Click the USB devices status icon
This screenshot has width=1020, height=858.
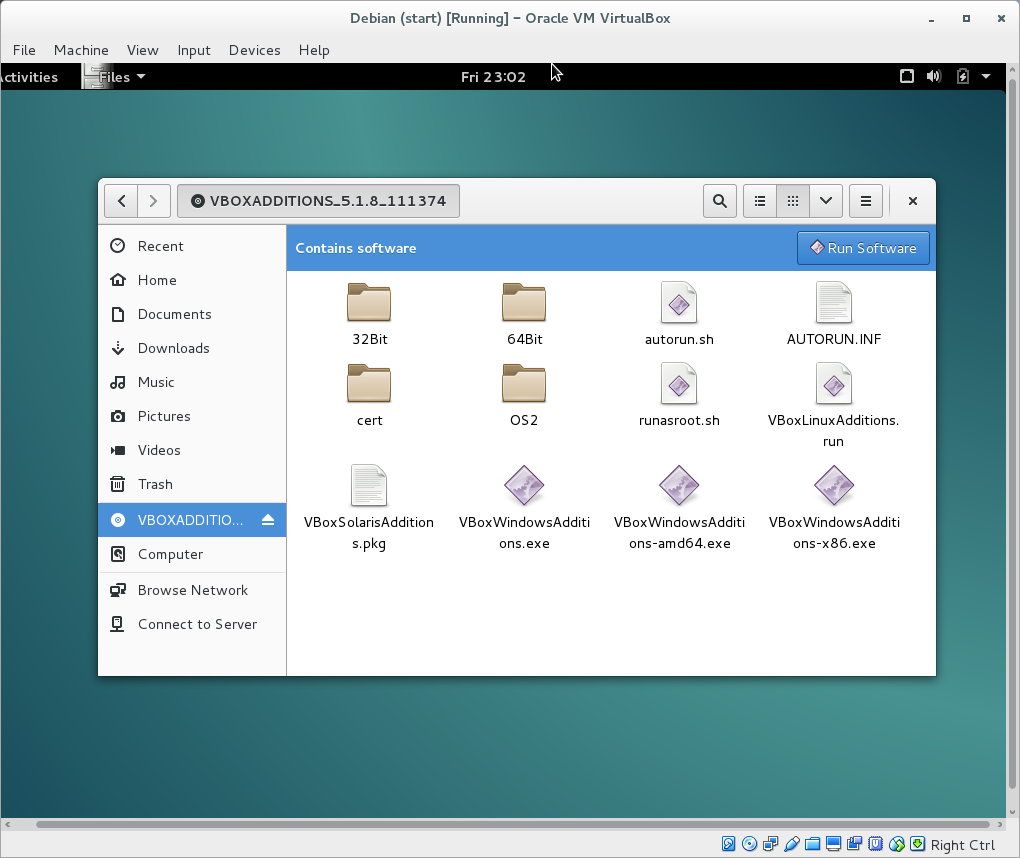[x=792, y=844]
